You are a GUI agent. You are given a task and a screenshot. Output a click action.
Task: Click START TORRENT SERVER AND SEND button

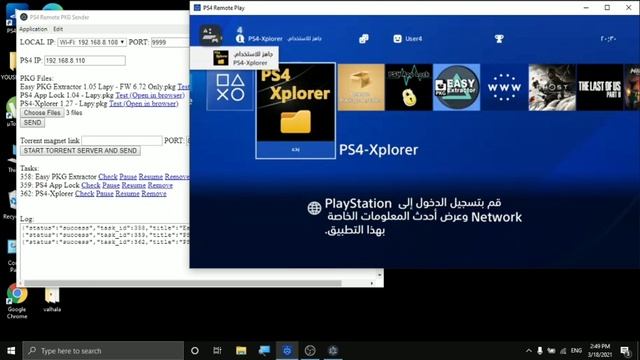click(80, 151)
